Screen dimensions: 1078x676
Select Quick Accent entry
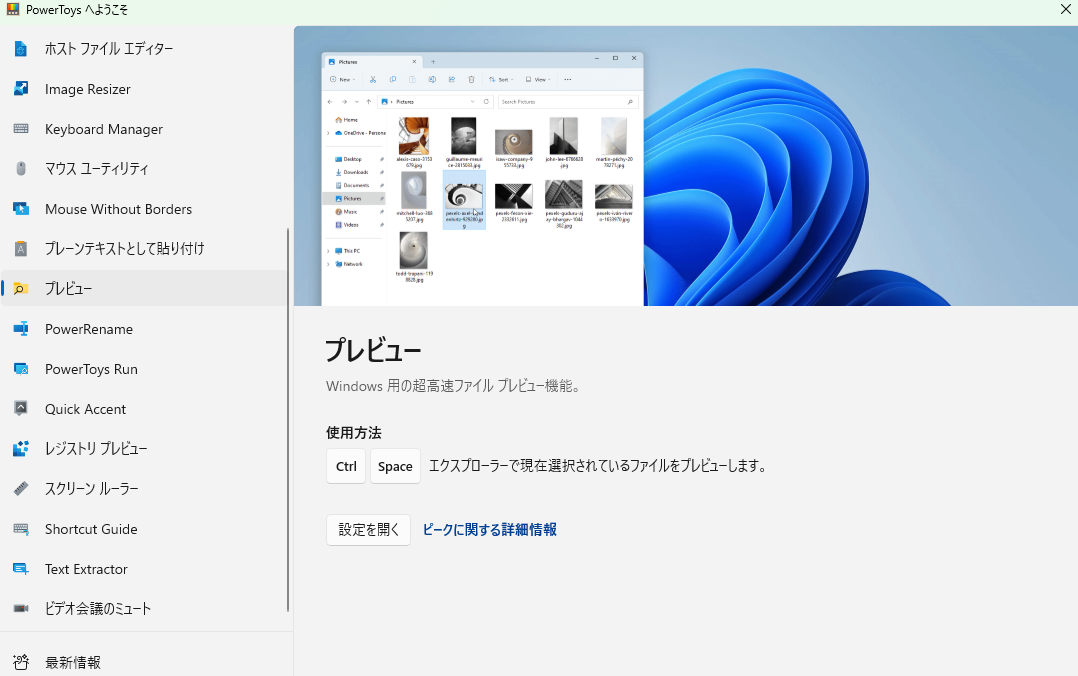tap(144, 408)
